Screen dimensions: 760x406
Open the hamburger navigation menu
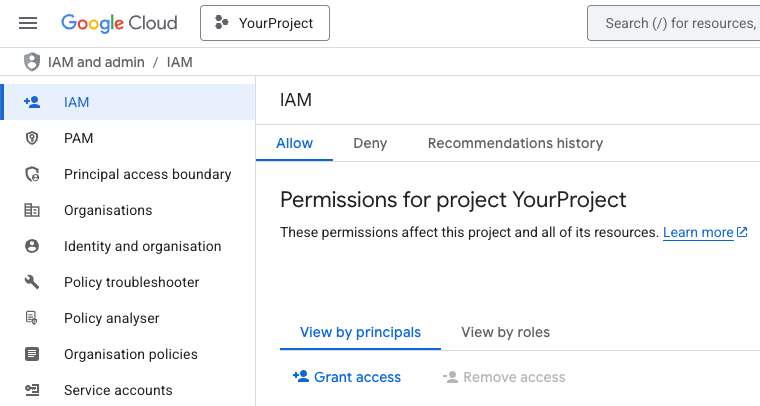tap(28, 23)
